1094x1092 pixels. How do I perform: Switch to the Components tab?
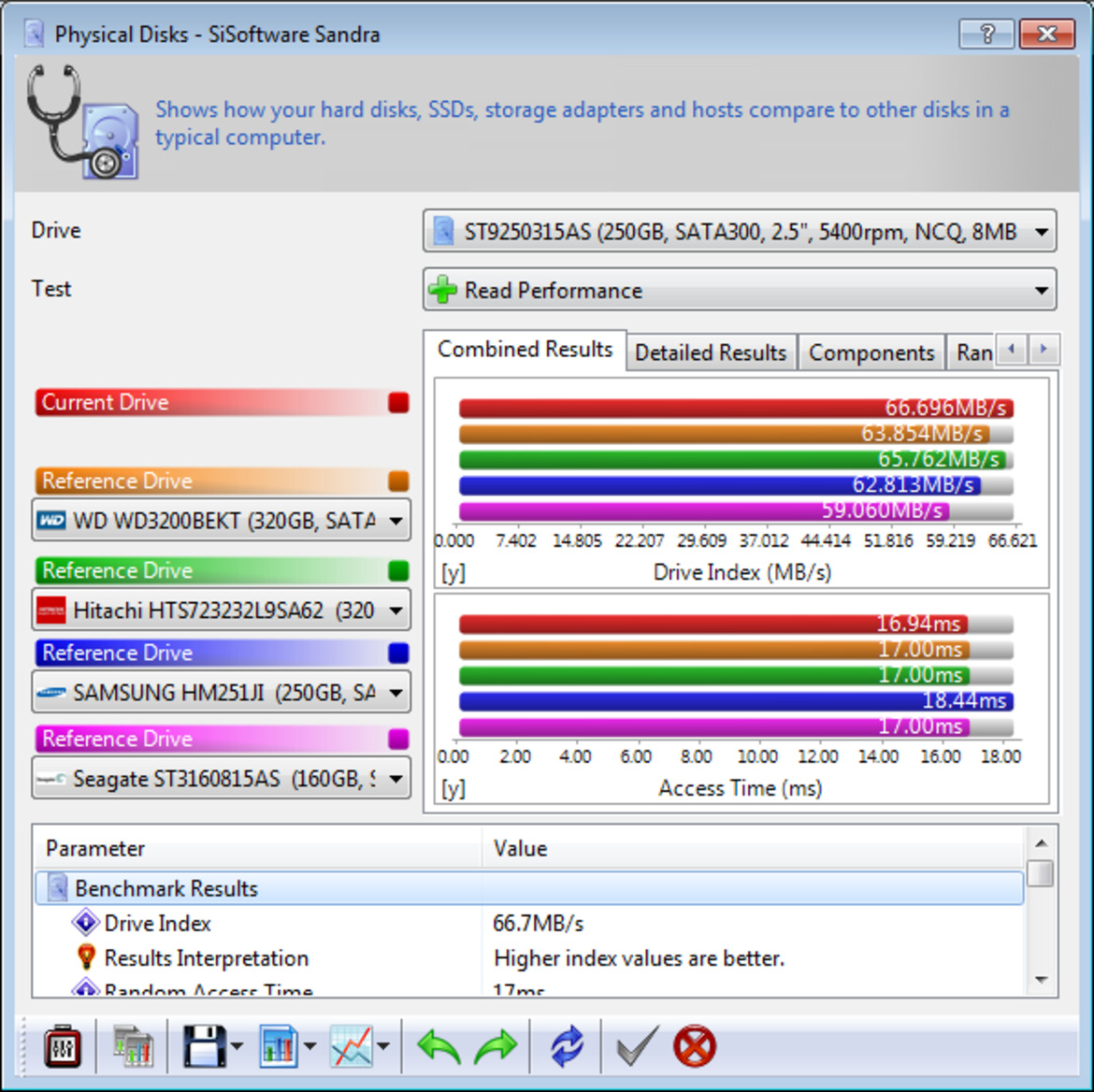pyautogui.click(x=871, y=352)
